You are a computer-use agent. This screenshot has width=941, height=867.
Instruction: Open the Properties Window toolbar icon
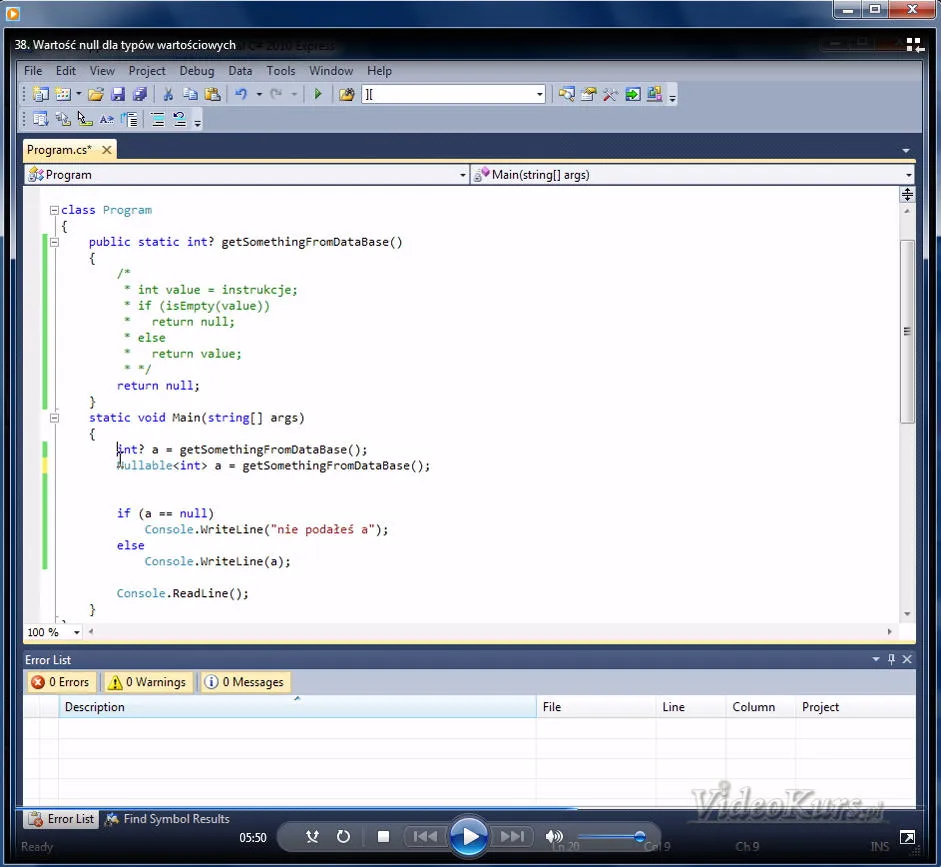589,94
